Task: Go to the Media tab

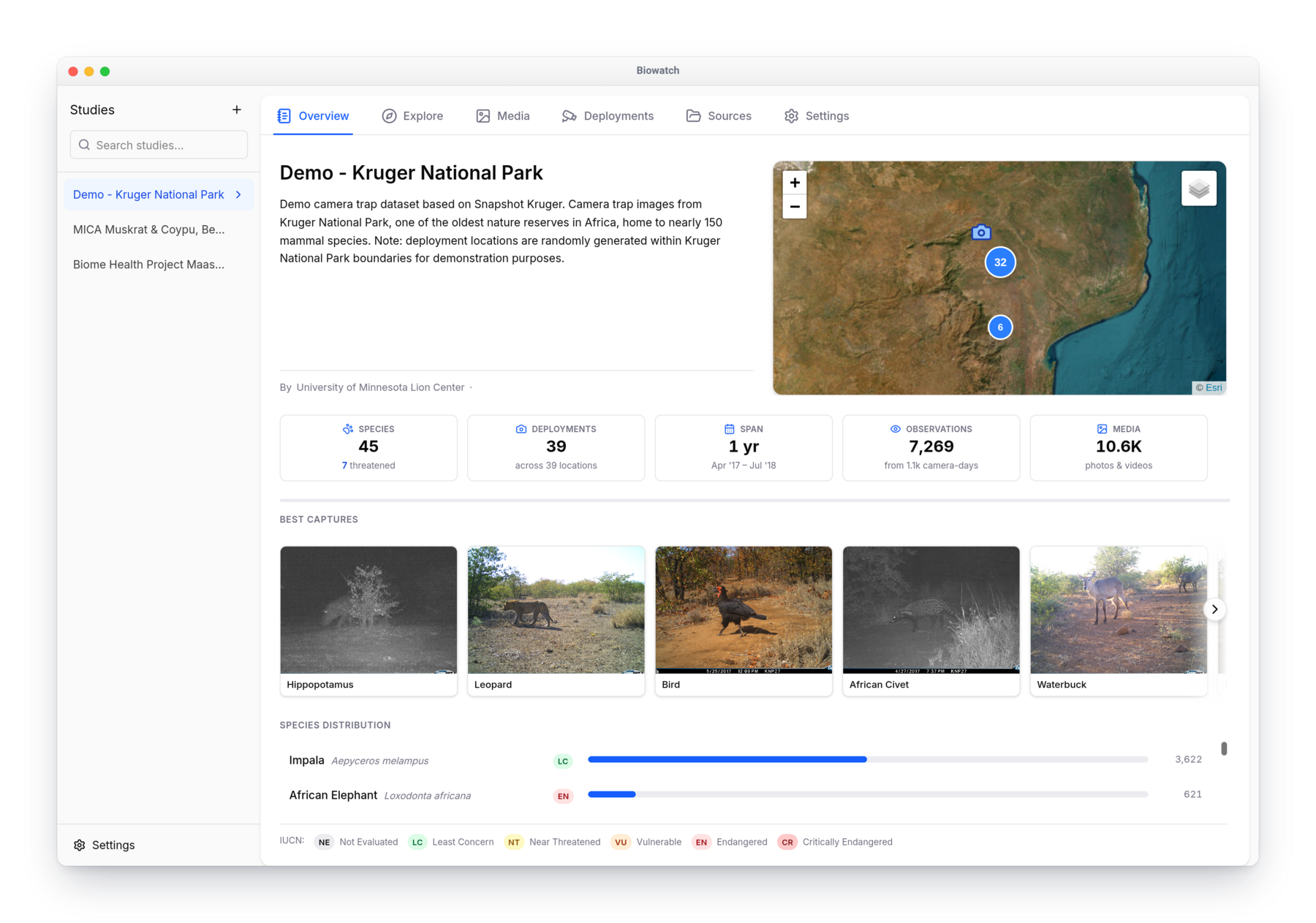Action: (502, 115)
